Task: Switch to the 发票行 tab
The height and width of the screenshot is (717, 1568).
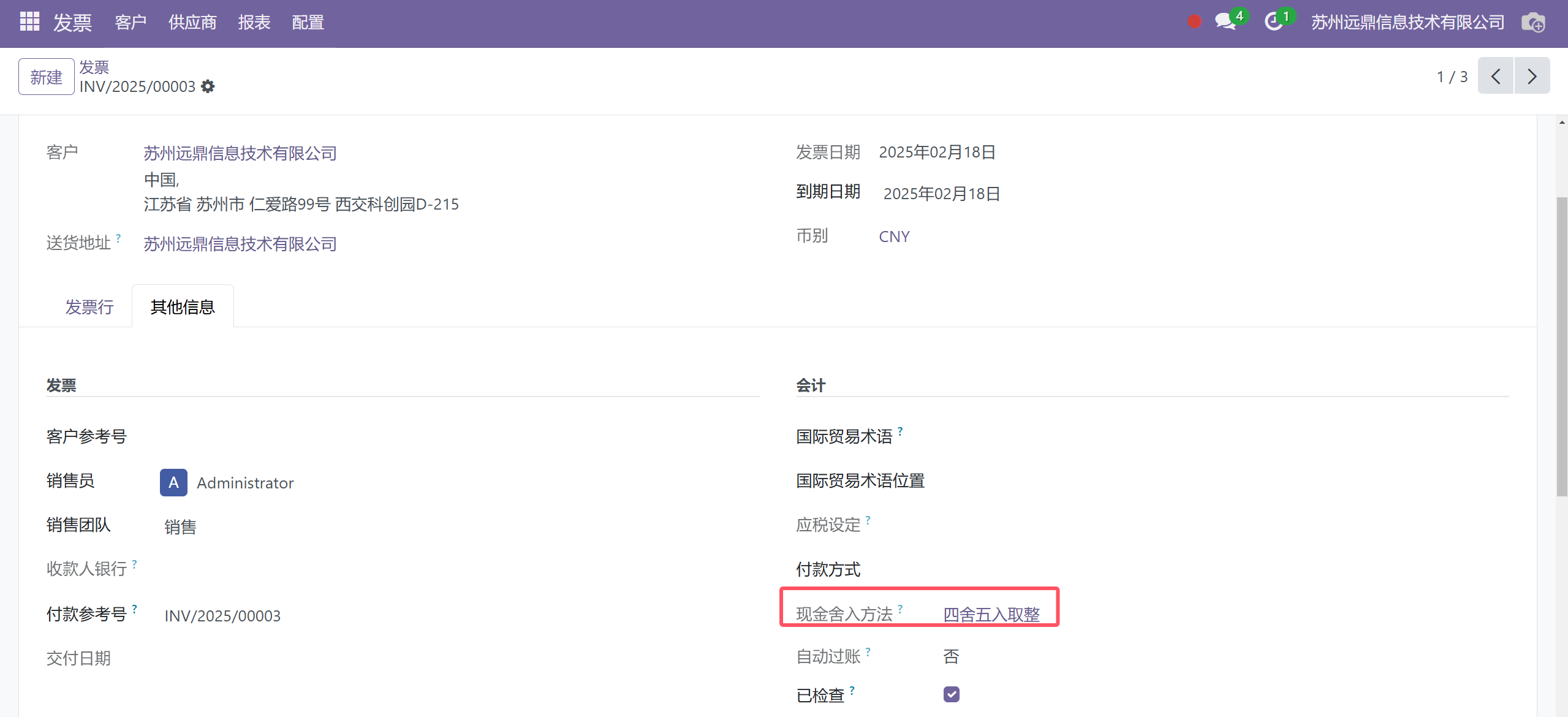Action: click(x=89, y=307)
